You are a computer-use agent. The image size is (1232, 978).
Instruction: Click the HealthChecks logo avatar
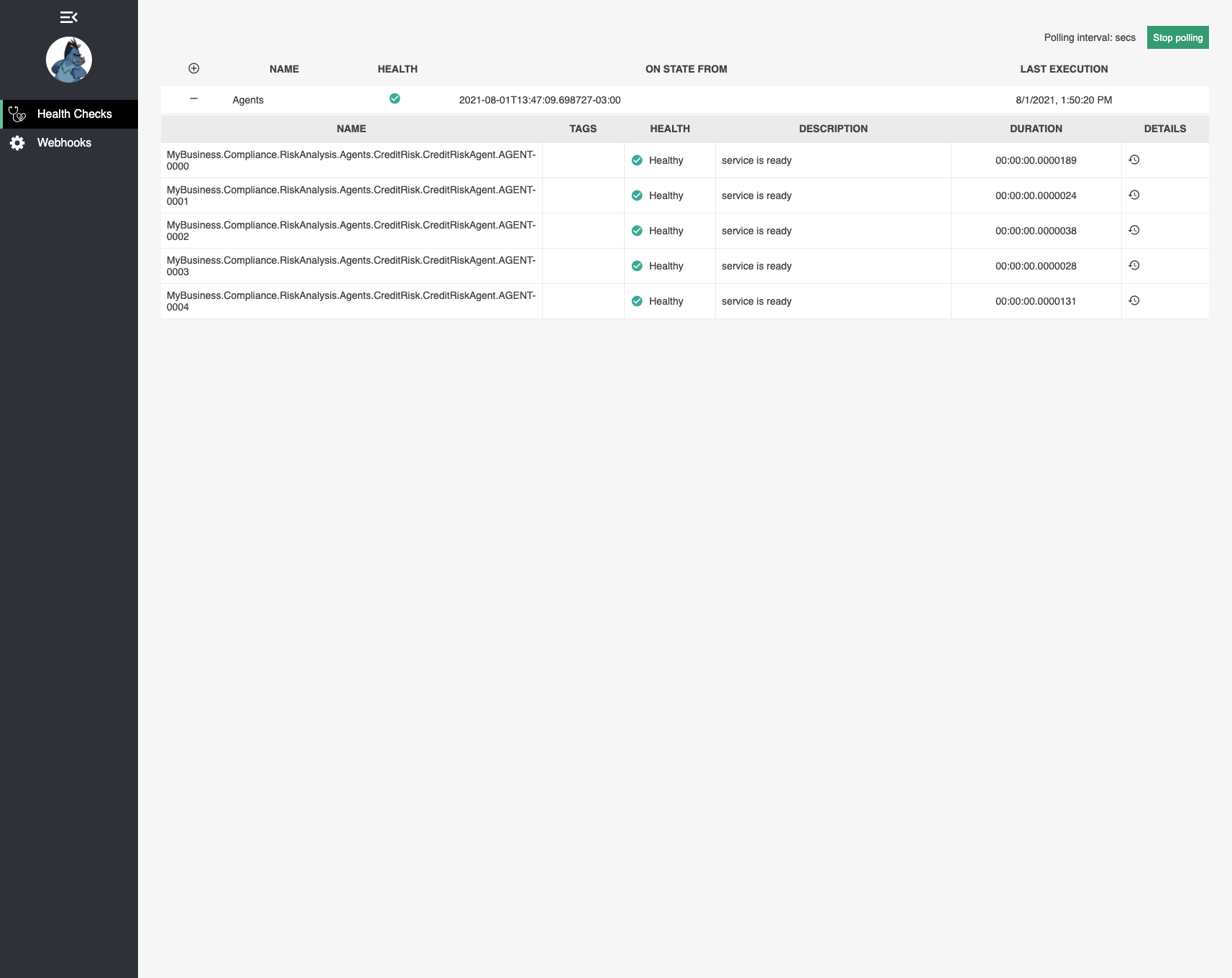[x=69, y=60]
